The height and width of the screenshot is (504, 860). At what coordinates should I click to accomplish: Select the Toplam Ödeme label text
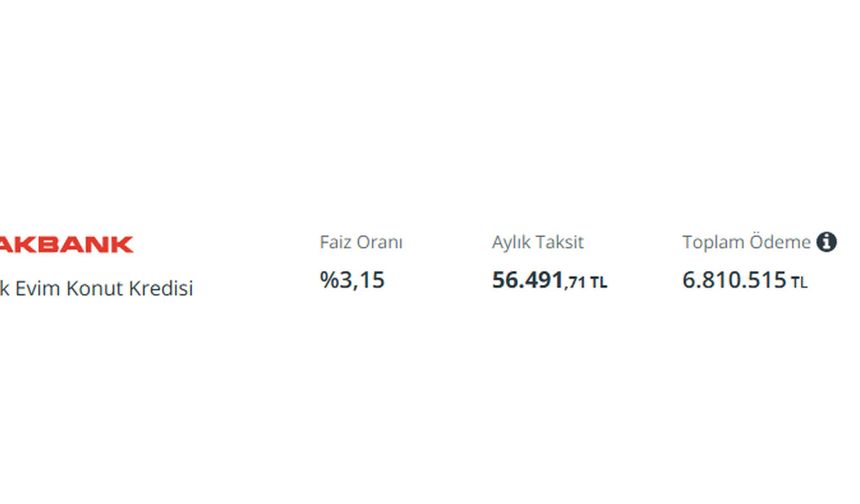(x=746, y=242)
